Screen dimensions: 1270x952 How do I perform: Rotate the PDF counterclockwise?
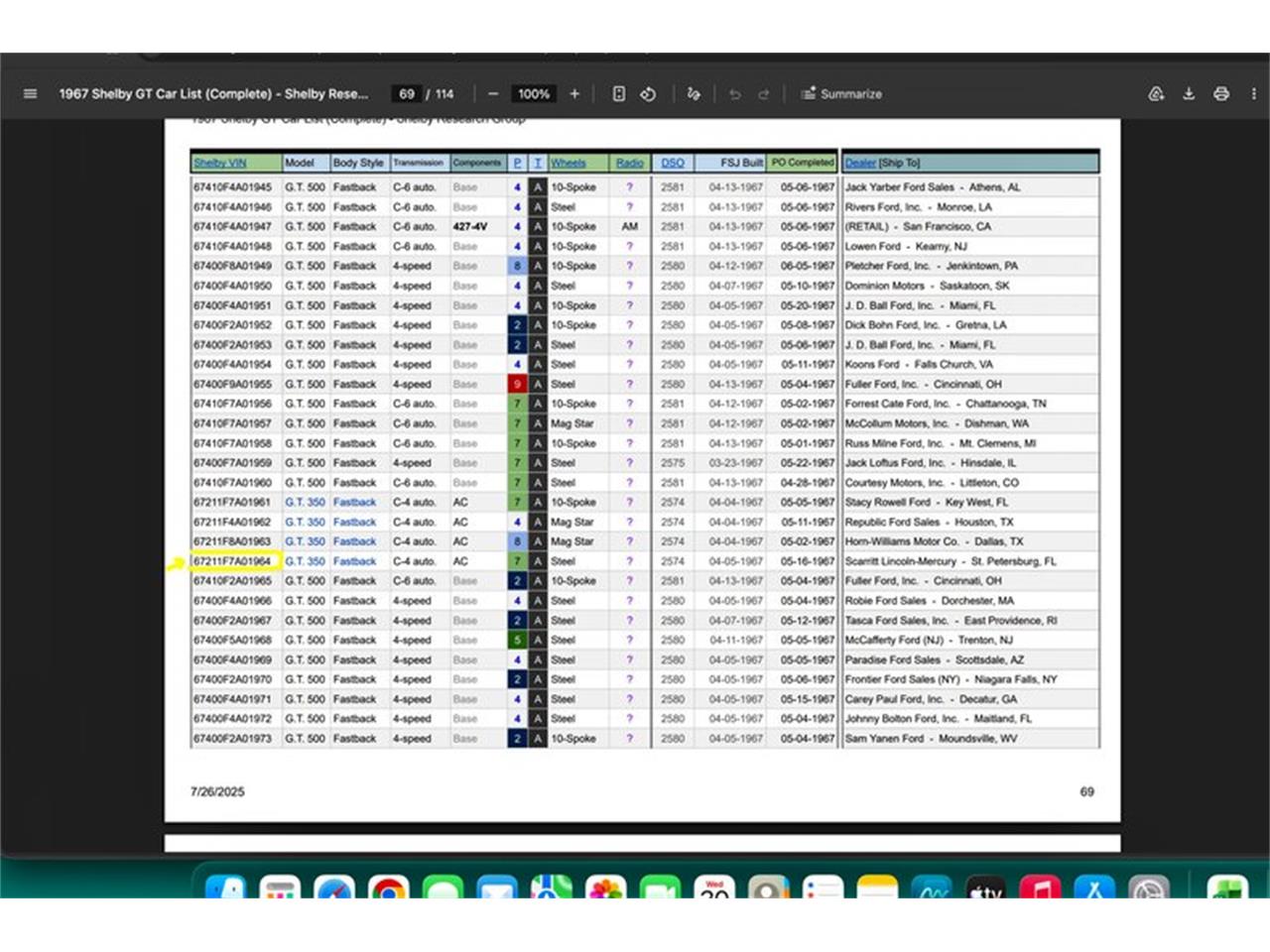tap(648, 94)
